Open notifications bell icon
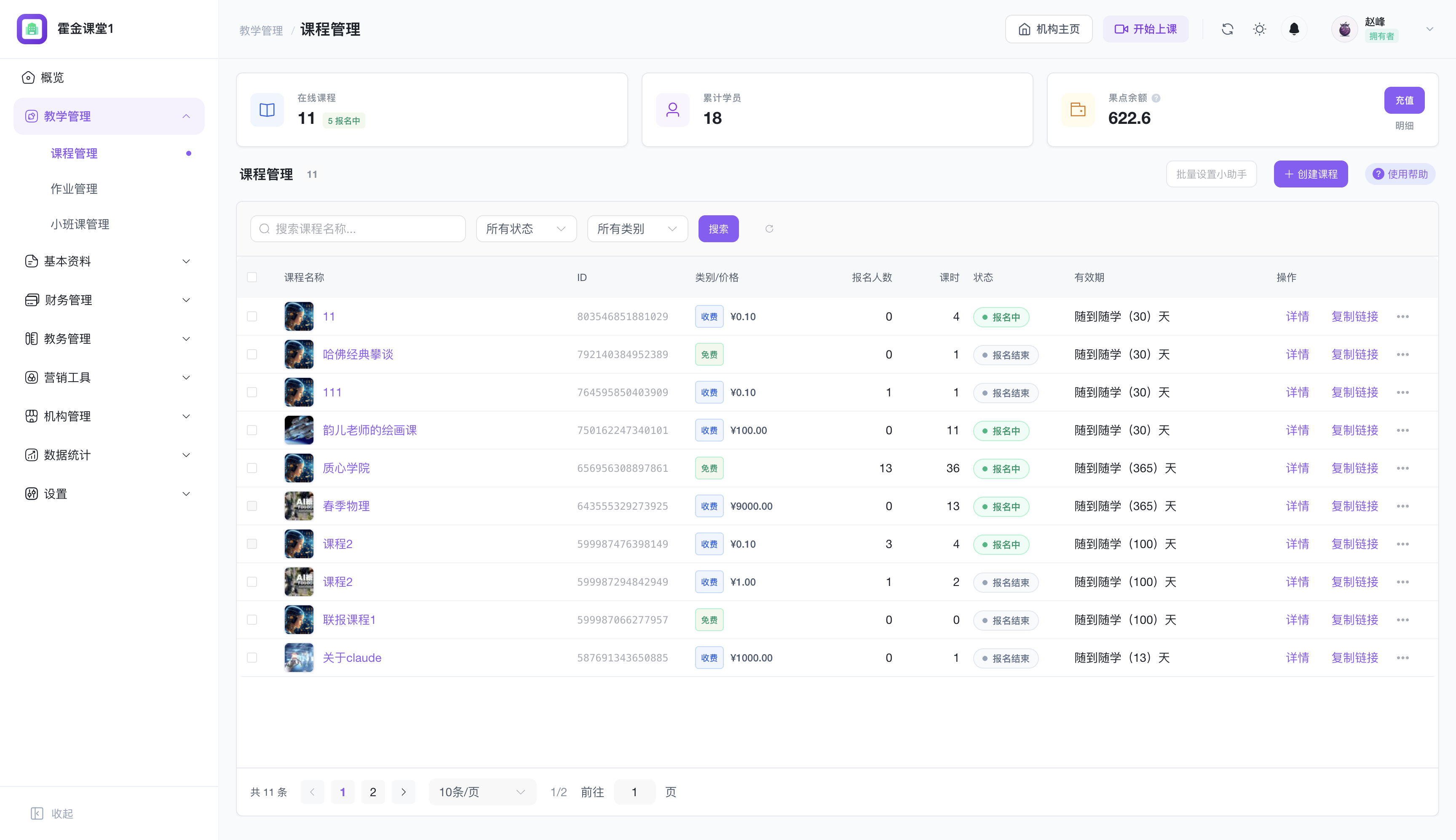This screenshot has width=1456, height=840. coord(1294,29)
